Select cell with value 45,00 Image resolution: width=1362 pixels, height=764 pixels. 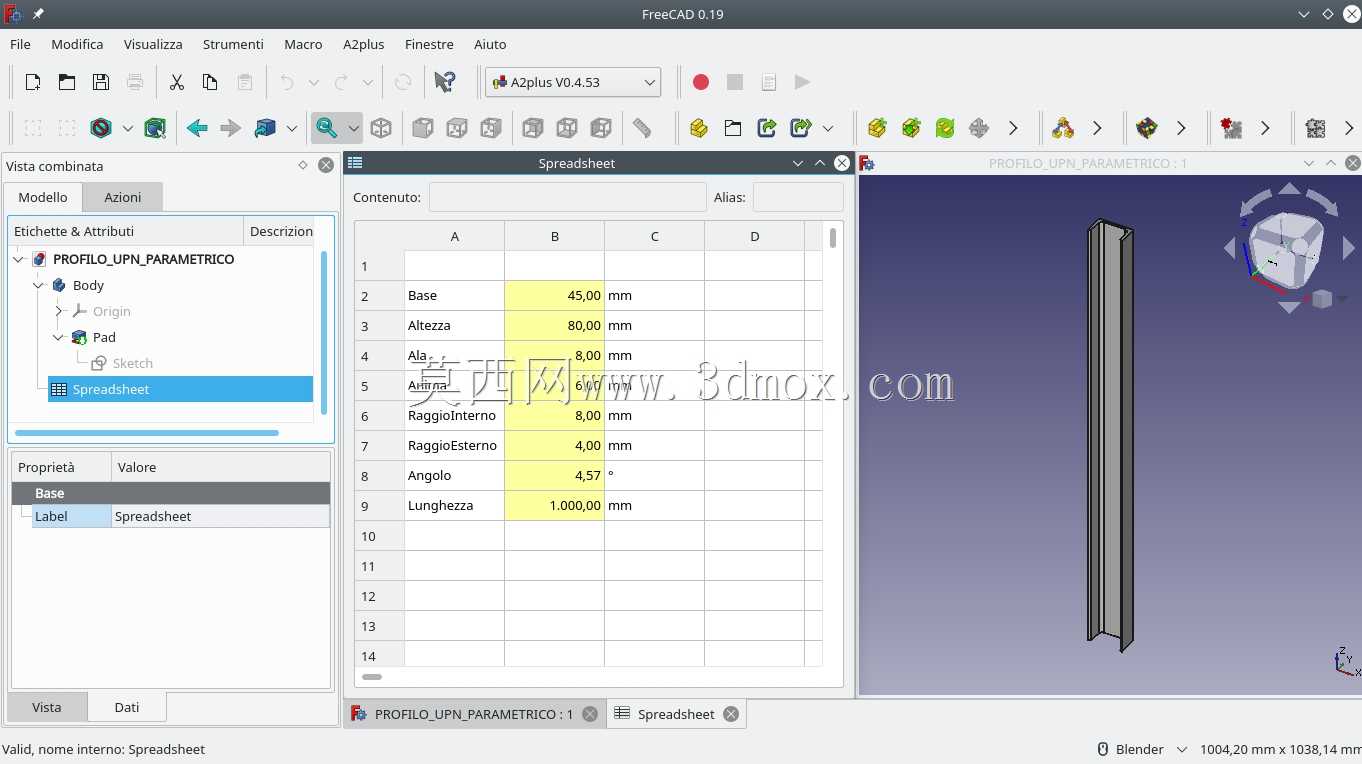click(x=555, y=295)
